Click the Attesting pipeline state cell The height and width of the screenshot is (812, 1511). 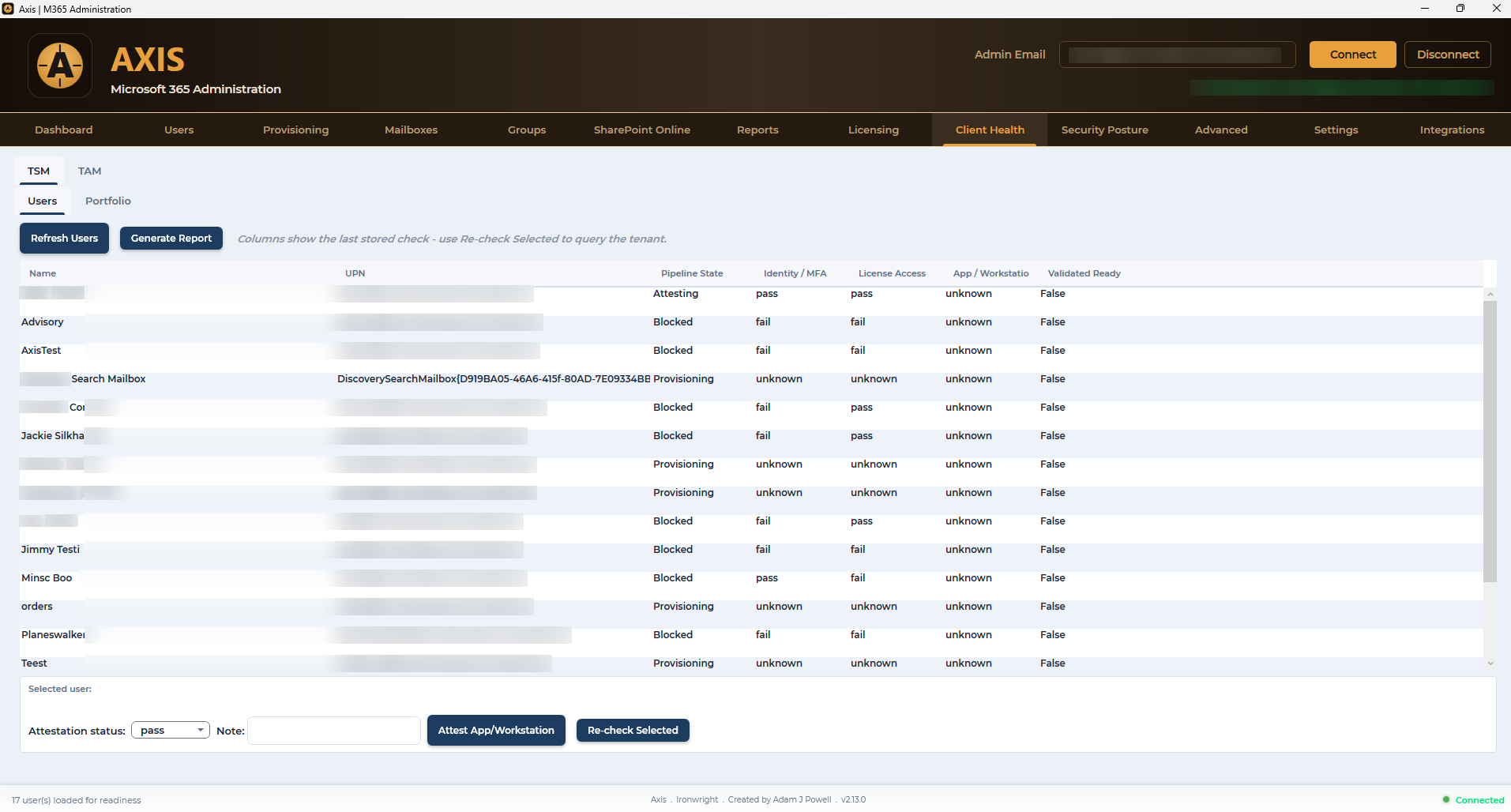pyautogui.click(x=675, y=294)
